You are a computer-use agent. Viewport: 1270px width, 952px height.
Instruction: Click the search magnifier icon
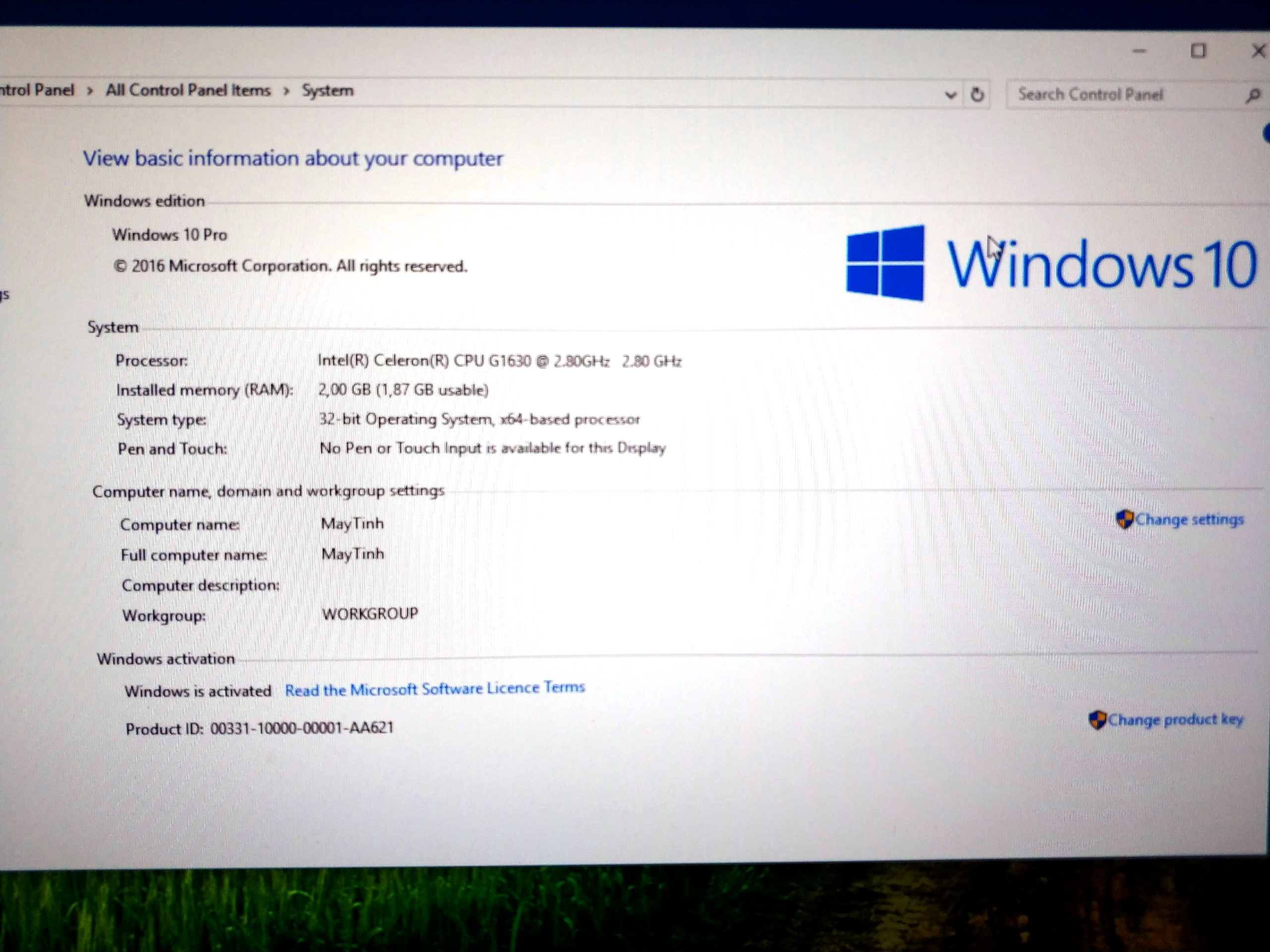tap(1253, 95)
